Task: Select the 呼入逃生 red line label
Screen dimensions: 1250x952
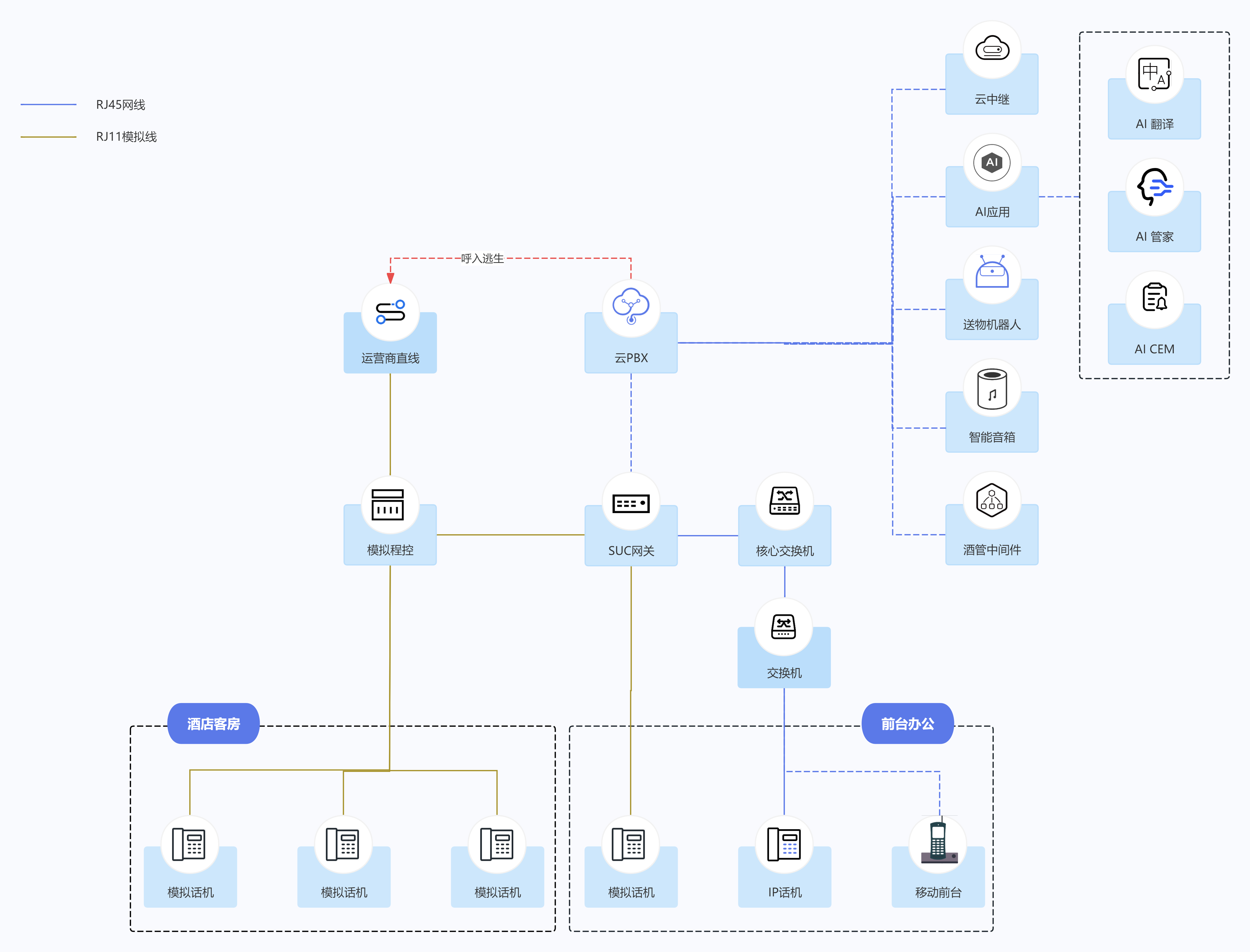Action: point(482,258)
